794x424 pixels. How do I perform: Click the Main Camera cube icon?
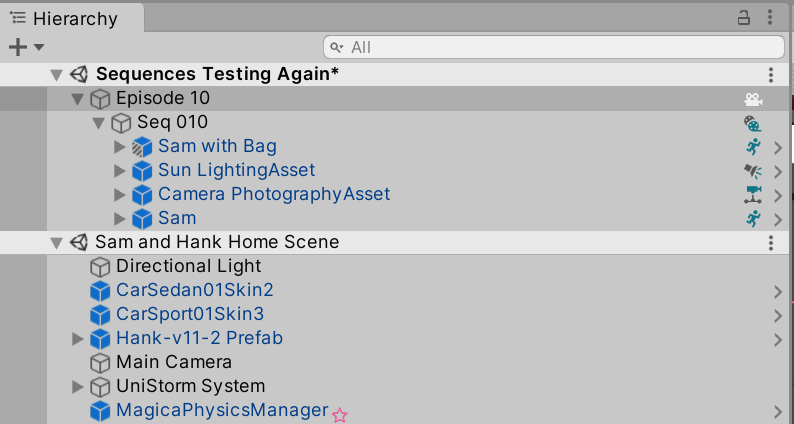(x=100, y=363)
